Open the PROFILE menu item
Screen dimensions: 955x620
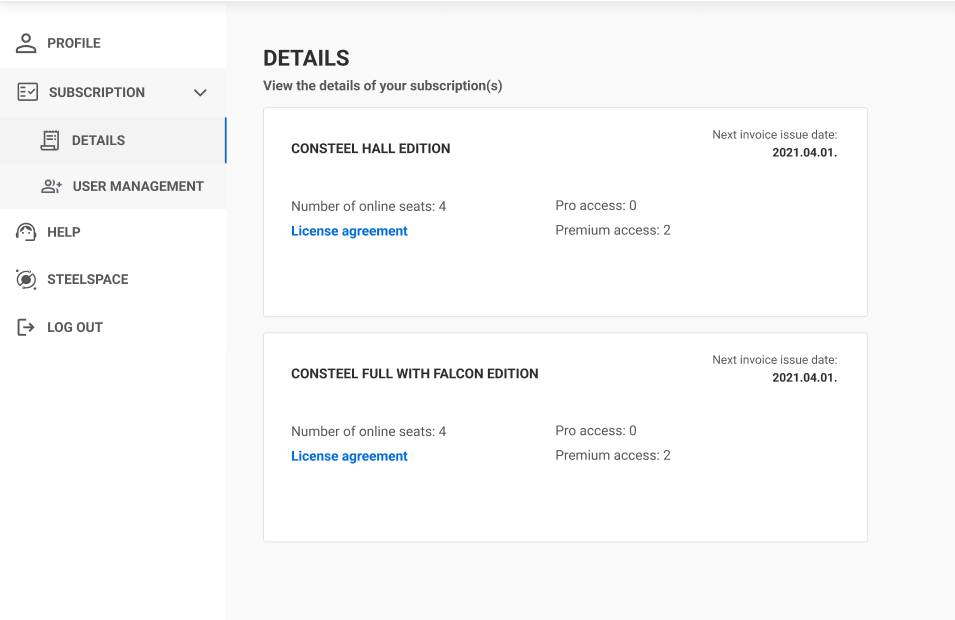point(74,43)
